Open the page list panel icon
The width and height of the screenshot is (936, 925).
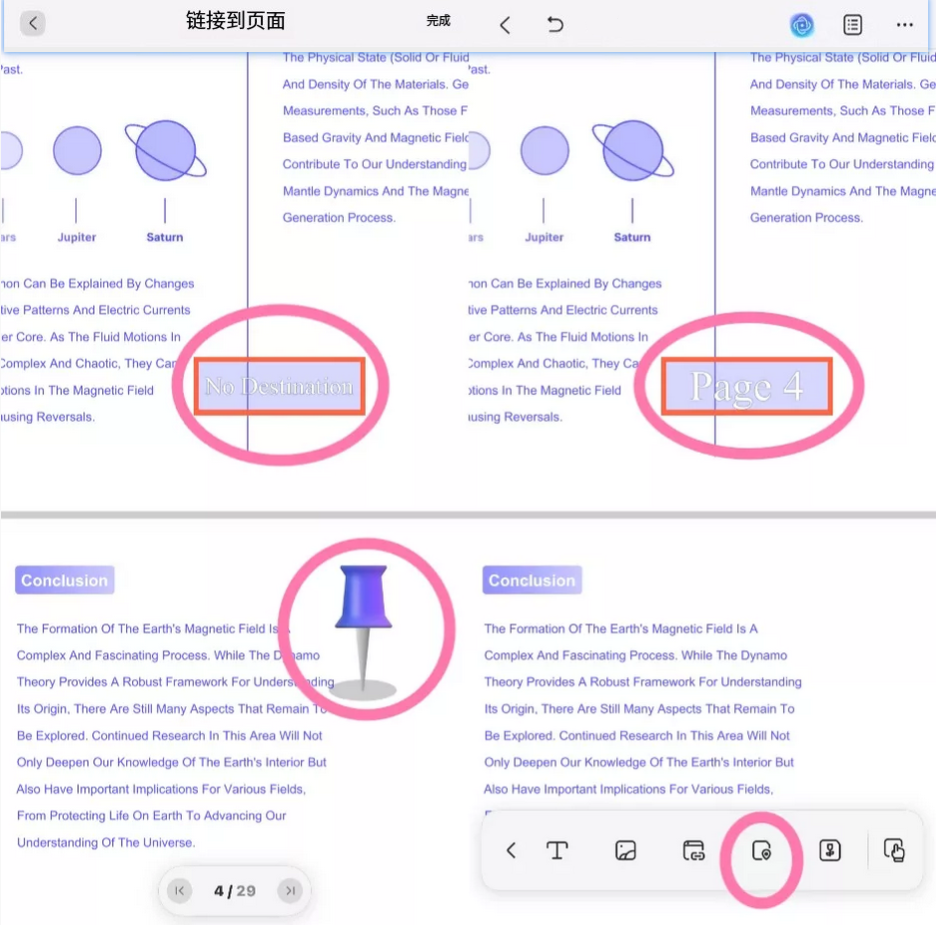[852, 25]
